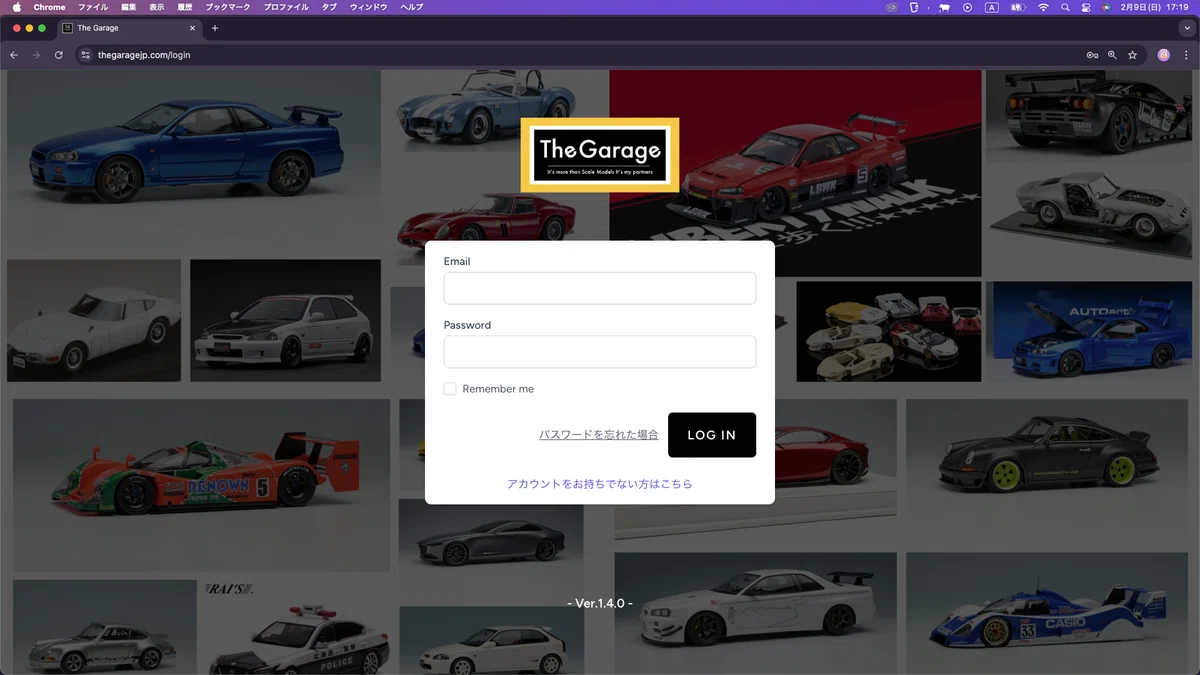The width and height of the screenshot is (1200, 675).
Task: Check the Remember me checkbox
Action: [x=450, y=389]
